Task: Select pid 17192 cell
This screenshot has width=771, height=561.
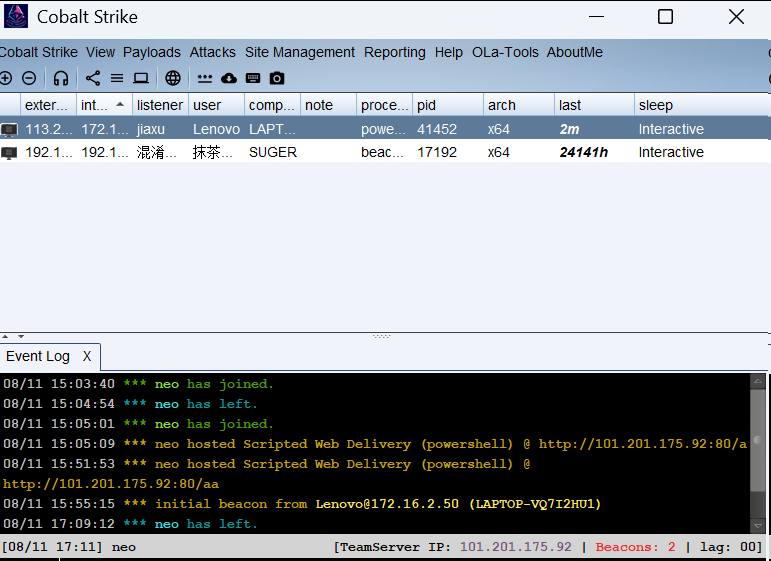Action: 448,152
